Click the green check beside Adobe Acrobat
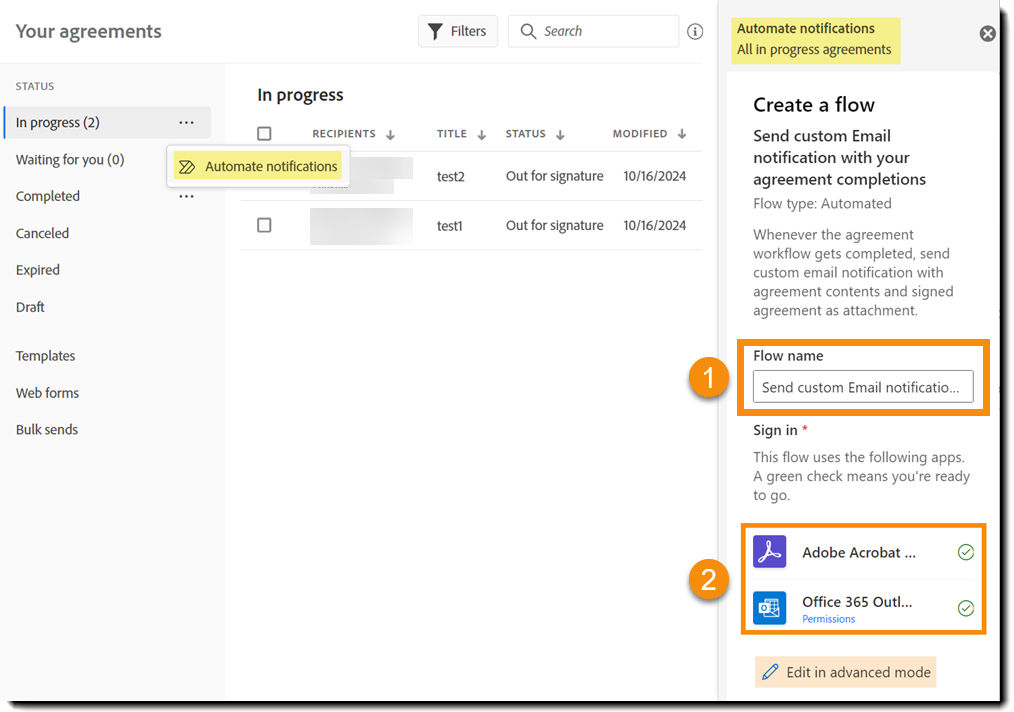 point(966,551)
